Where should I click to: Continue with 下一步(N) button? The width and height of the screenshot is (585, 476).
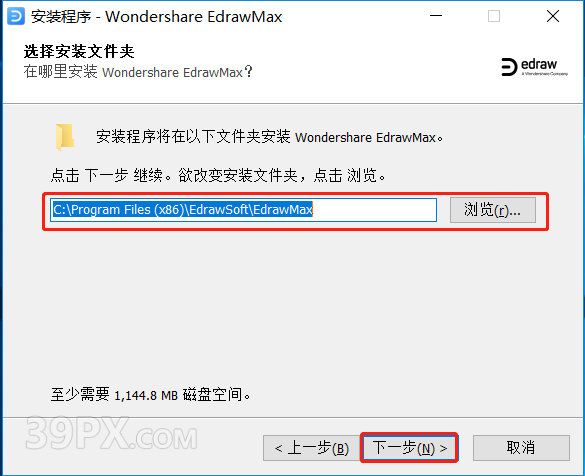(x=410, y=448)
